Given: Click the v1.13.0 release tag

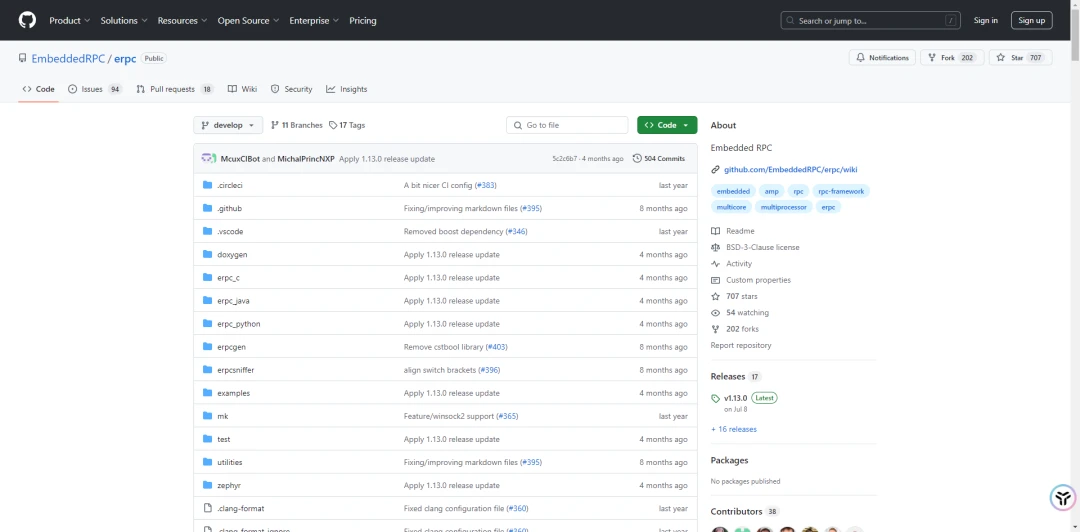Looking at the screenshot, I should pyautogui.click(x=735, y=398).
